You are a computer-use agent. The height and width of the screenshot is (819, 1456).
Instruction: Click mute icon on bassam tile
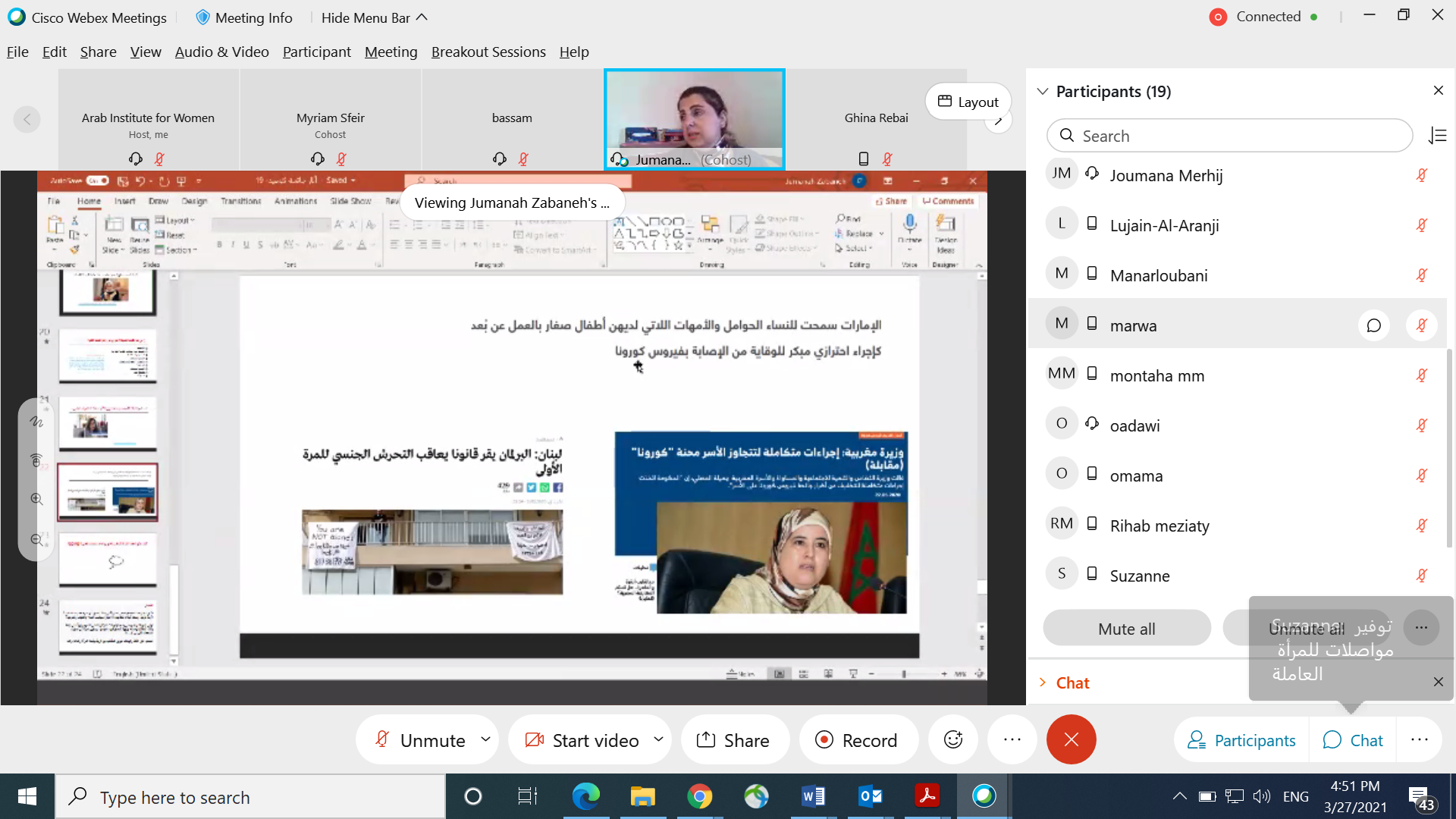tap(523, 158)
